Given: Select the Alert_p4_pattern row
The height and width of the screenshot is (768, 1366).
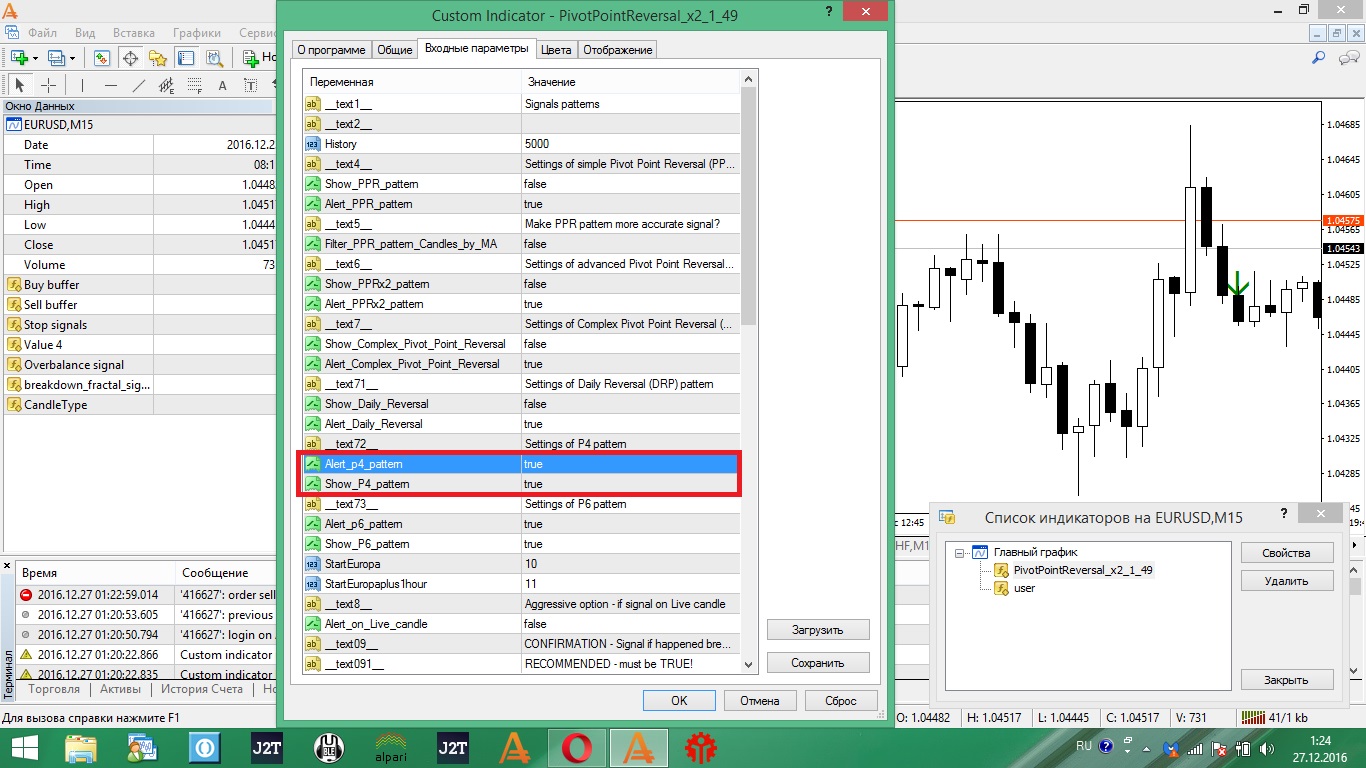Looking at the screenshot, I should pyautogui.click(x=521, y=464).
